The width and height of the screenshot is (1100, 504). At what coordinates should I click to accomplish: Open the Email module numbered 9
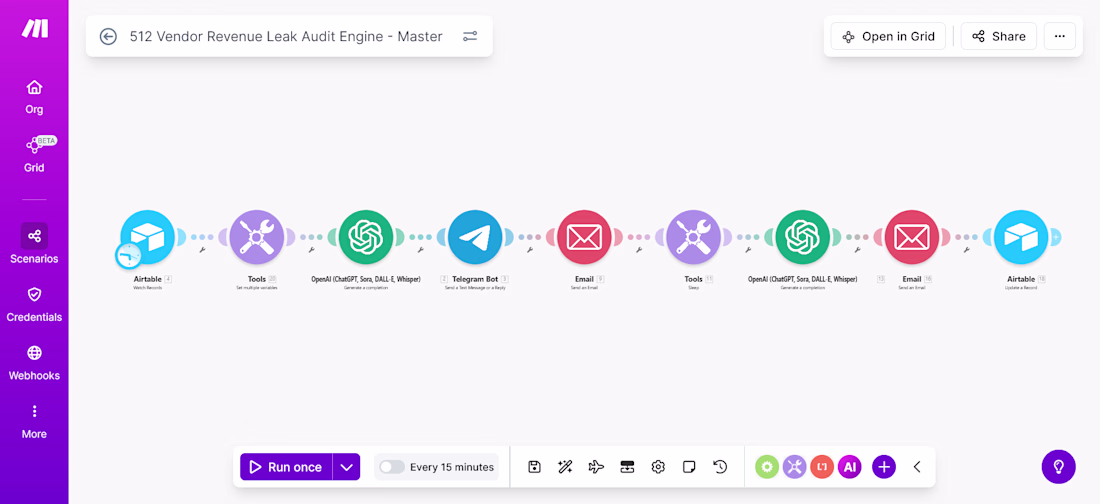coord(584,237)
